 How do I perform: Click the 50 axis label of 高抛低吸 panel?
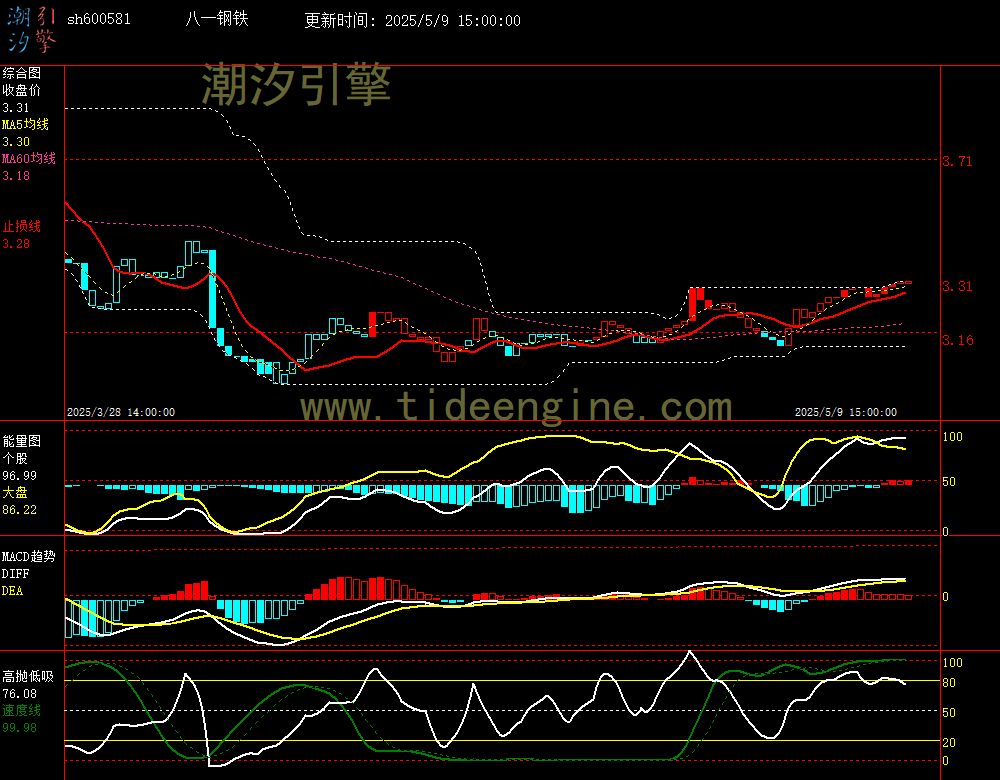click(x=949, y=713)
